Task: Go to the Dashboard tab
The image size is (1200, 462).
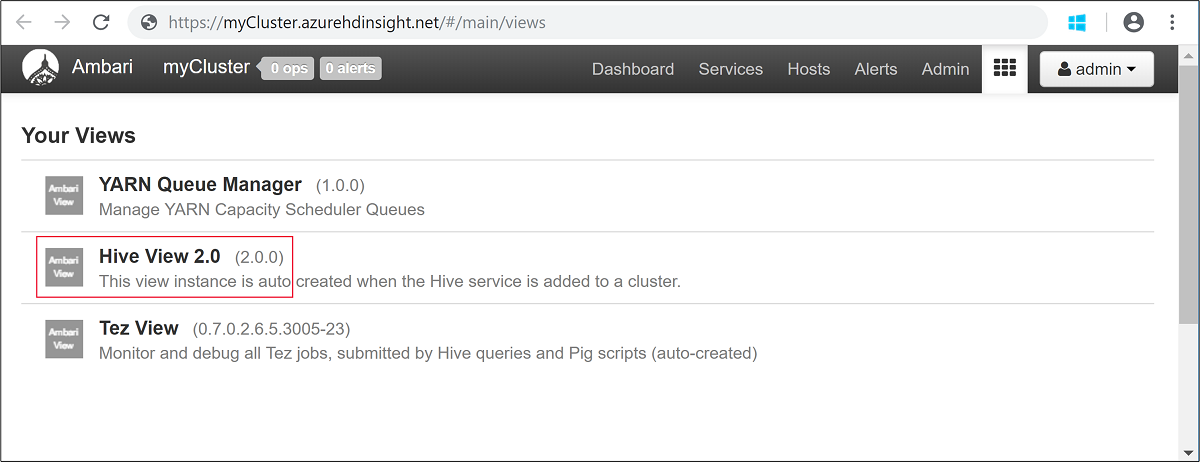Action: pyautogui.click(x=632, y=69)
